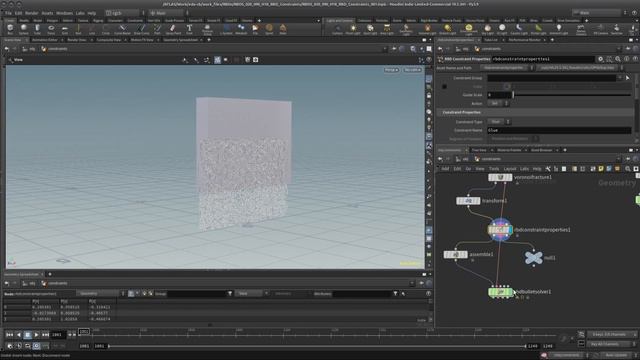Switch to Performance Monitor tab
Screen dimensions: 640x360
coord(524,40)
